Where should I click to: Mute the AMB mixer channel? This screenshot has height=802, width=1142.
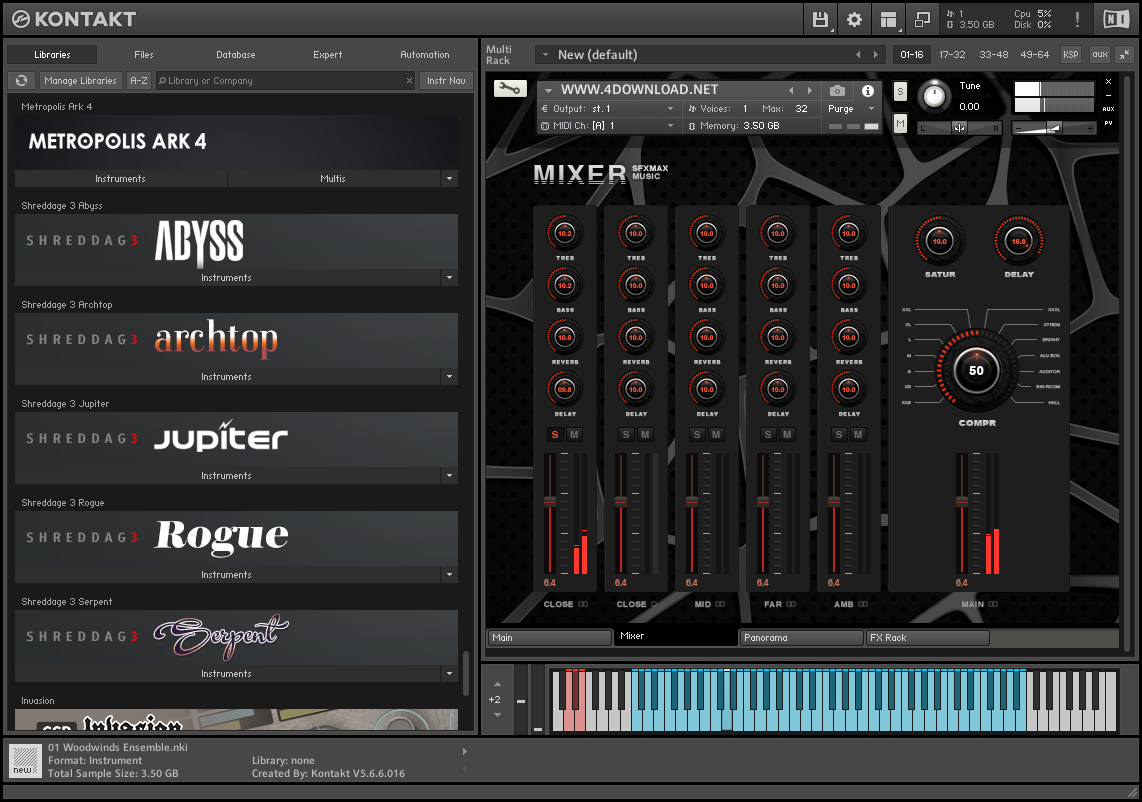click(858, 435)
